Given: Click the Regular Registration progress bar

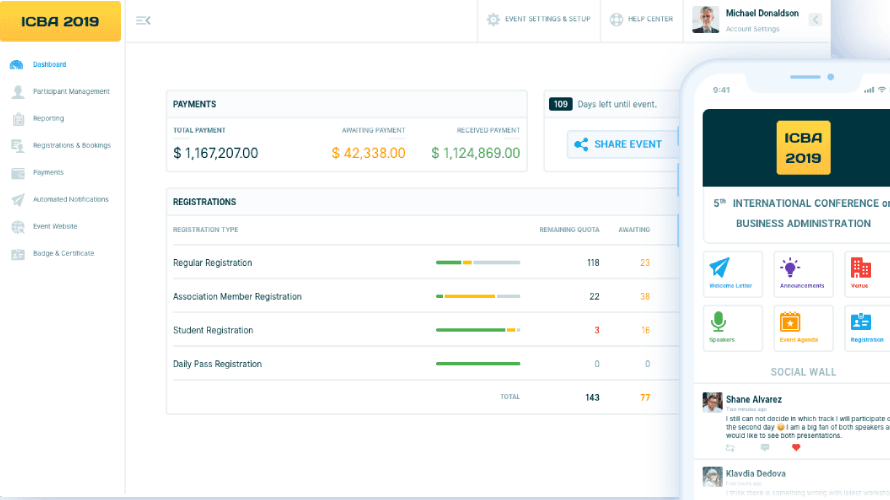Looking at the screenshot, I should [478, 263].
